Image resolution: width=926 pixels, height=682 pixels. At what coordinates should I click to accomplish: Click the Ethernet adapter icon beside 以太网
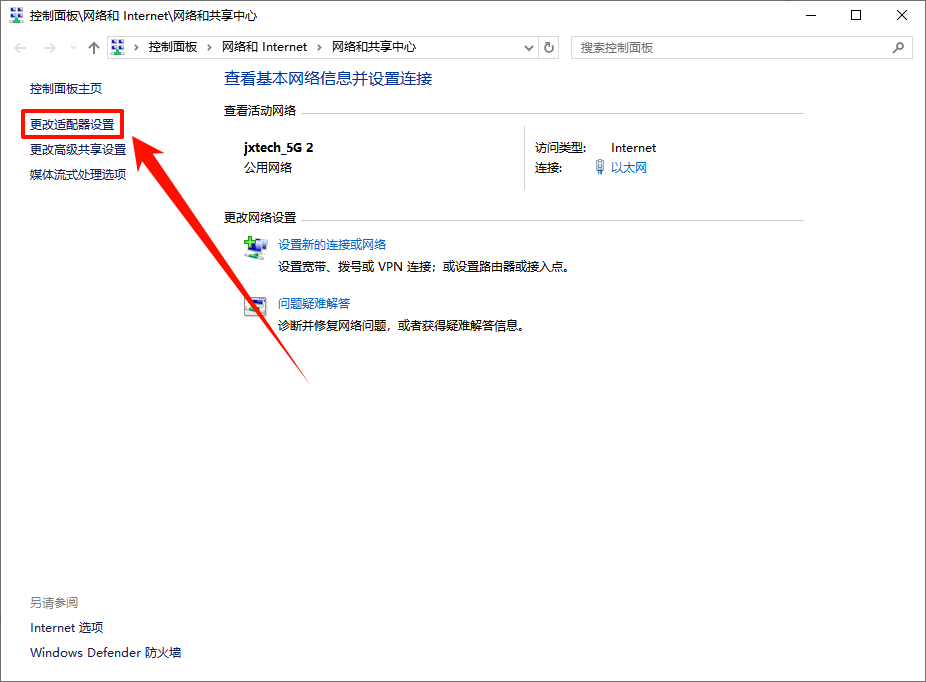click(x=599, y=167)
